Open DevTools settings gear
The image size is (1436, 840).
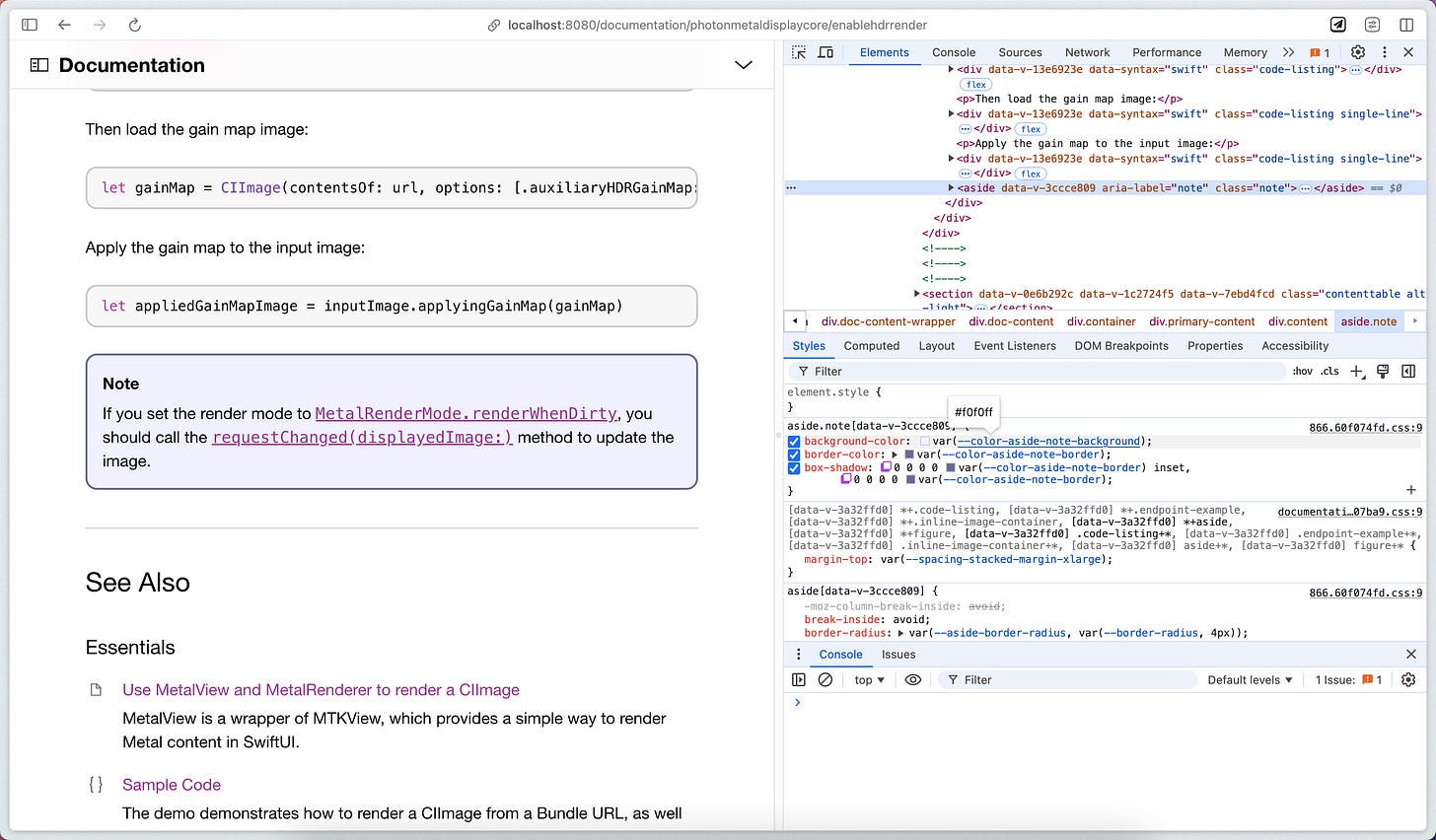[x=1358, y=52]
